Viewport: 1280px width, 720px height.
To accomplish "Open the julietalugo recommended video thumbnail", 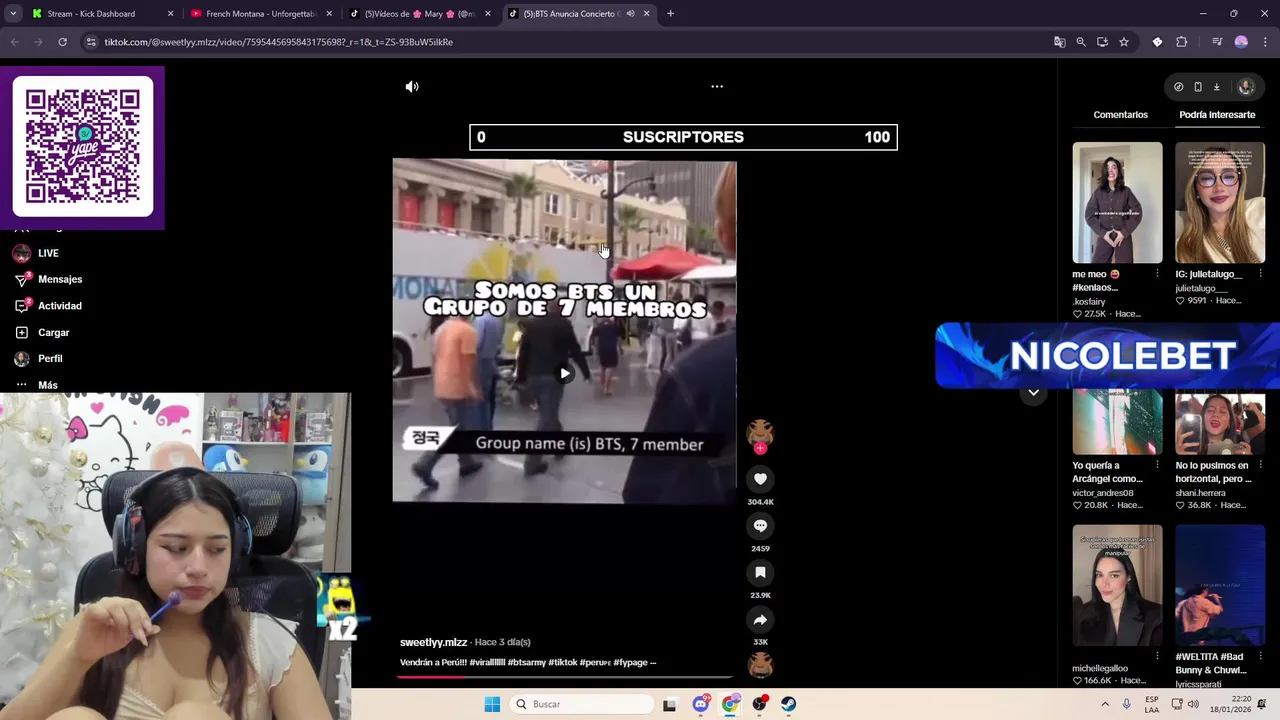I will 1220,203.
